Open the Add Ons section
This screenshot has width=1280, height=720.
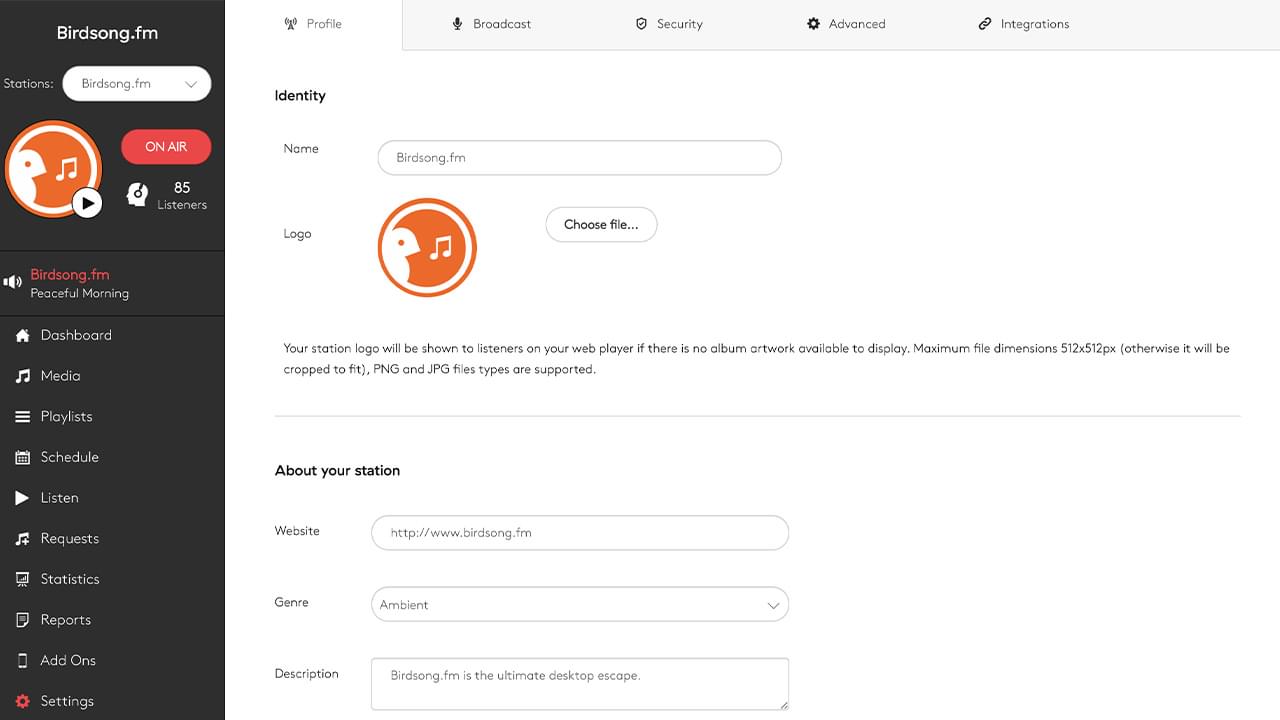point(67,660)
